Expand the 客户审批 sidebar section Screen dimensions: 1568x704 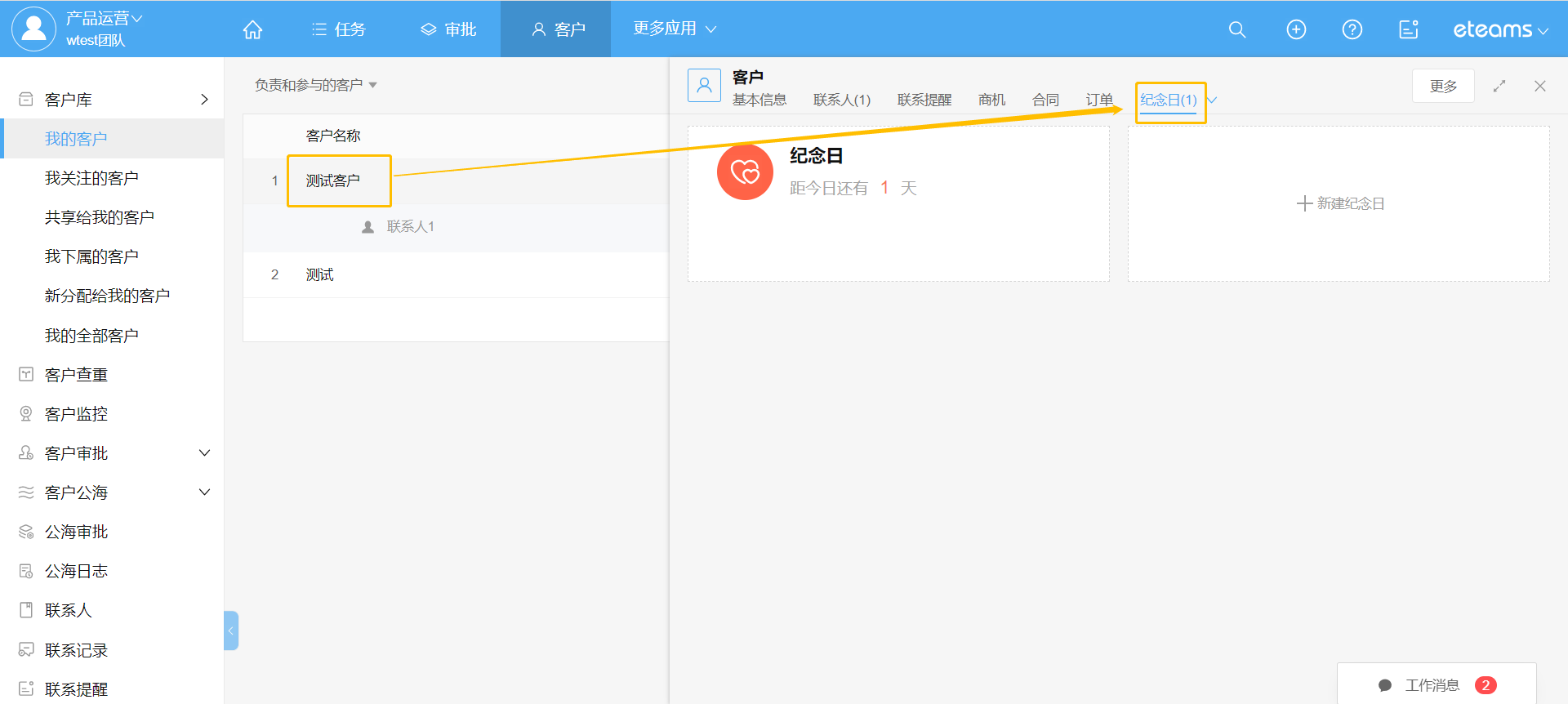(204, 453)
